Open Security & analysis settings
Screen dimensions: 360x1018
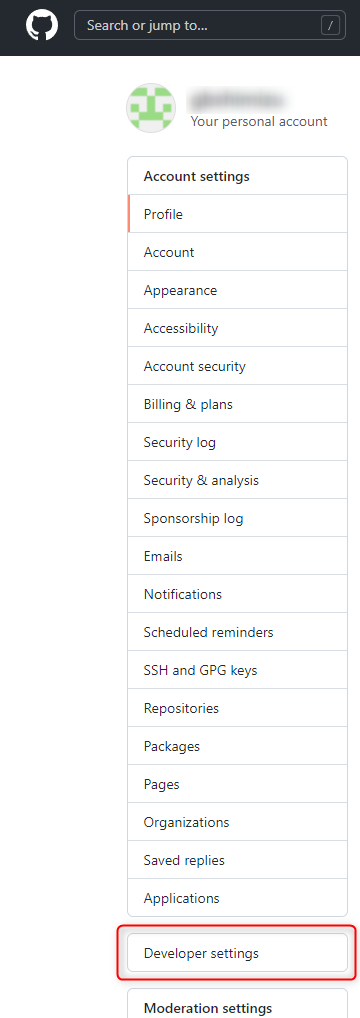tap(238, 480)
